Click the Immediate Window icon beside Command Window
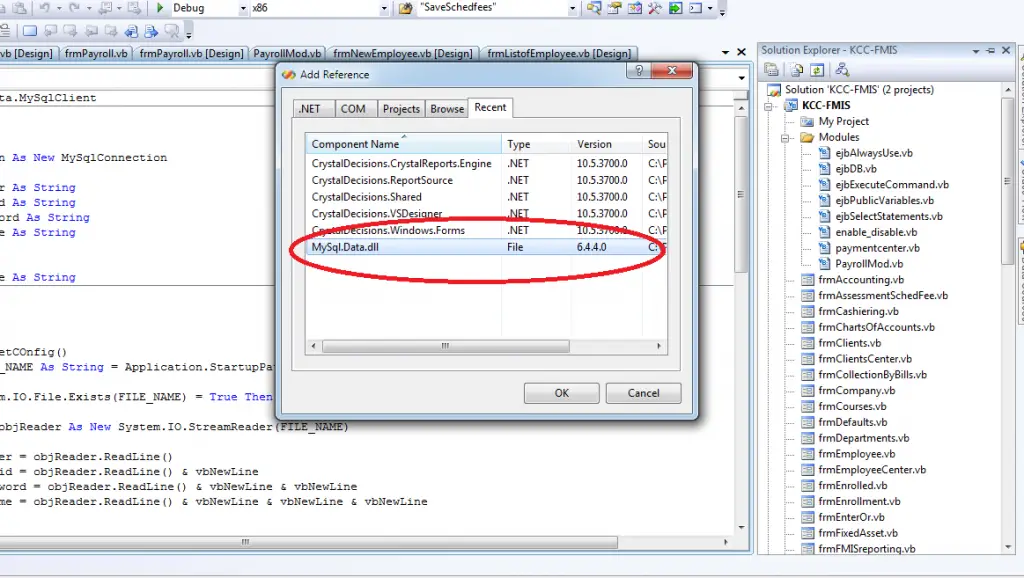Image resolution: width=1024 pixels, height=578 pixels. tap(675, 8)
